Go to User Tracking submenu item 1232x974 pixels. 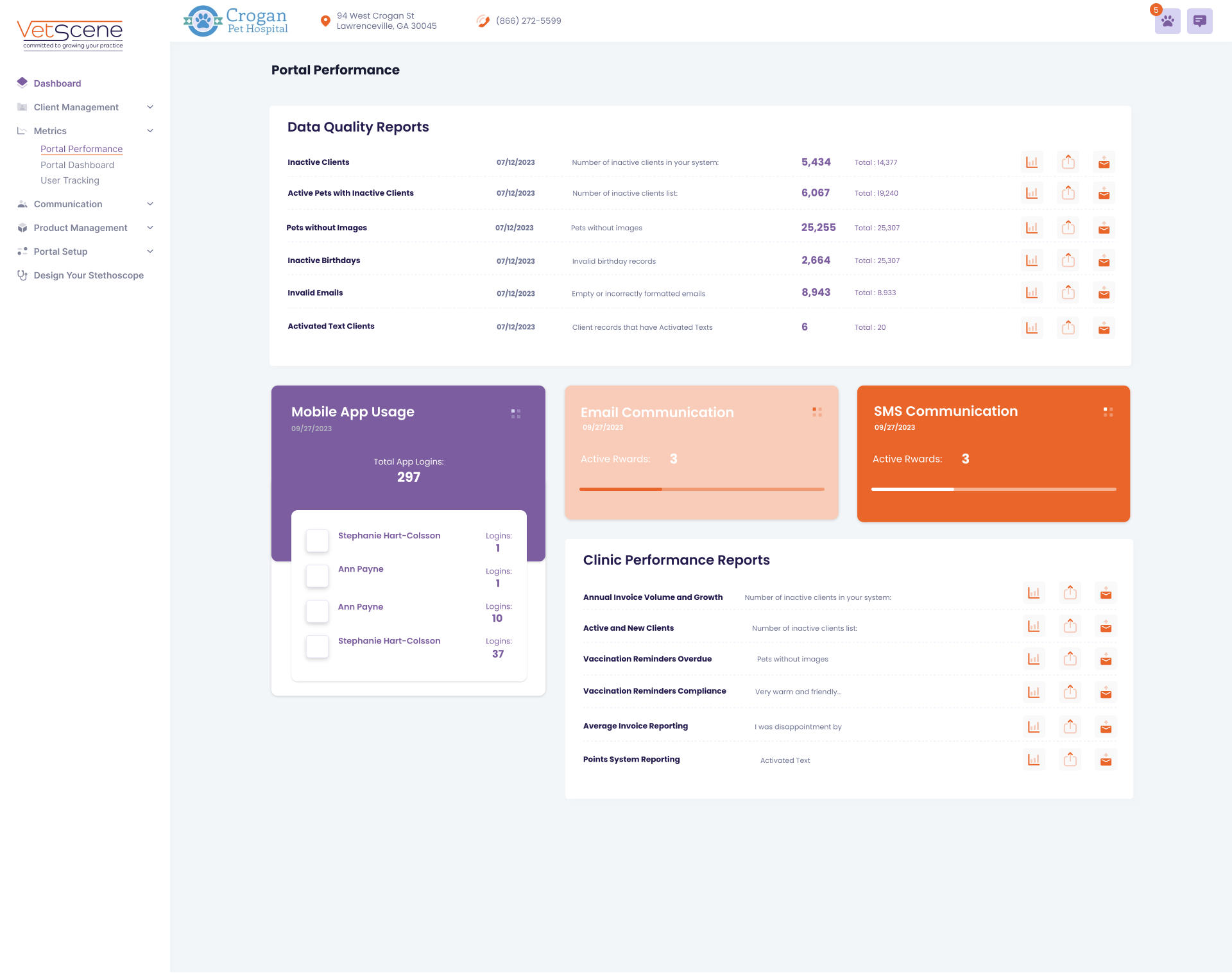(x=70, y=180)
